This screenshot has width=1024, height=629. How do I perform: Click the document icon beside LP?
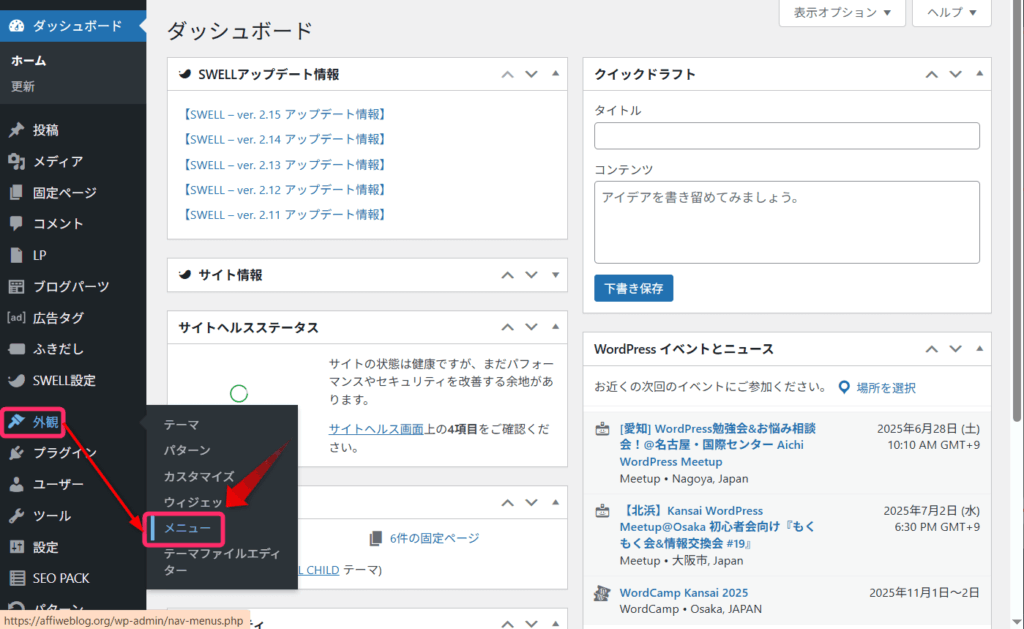17,255
